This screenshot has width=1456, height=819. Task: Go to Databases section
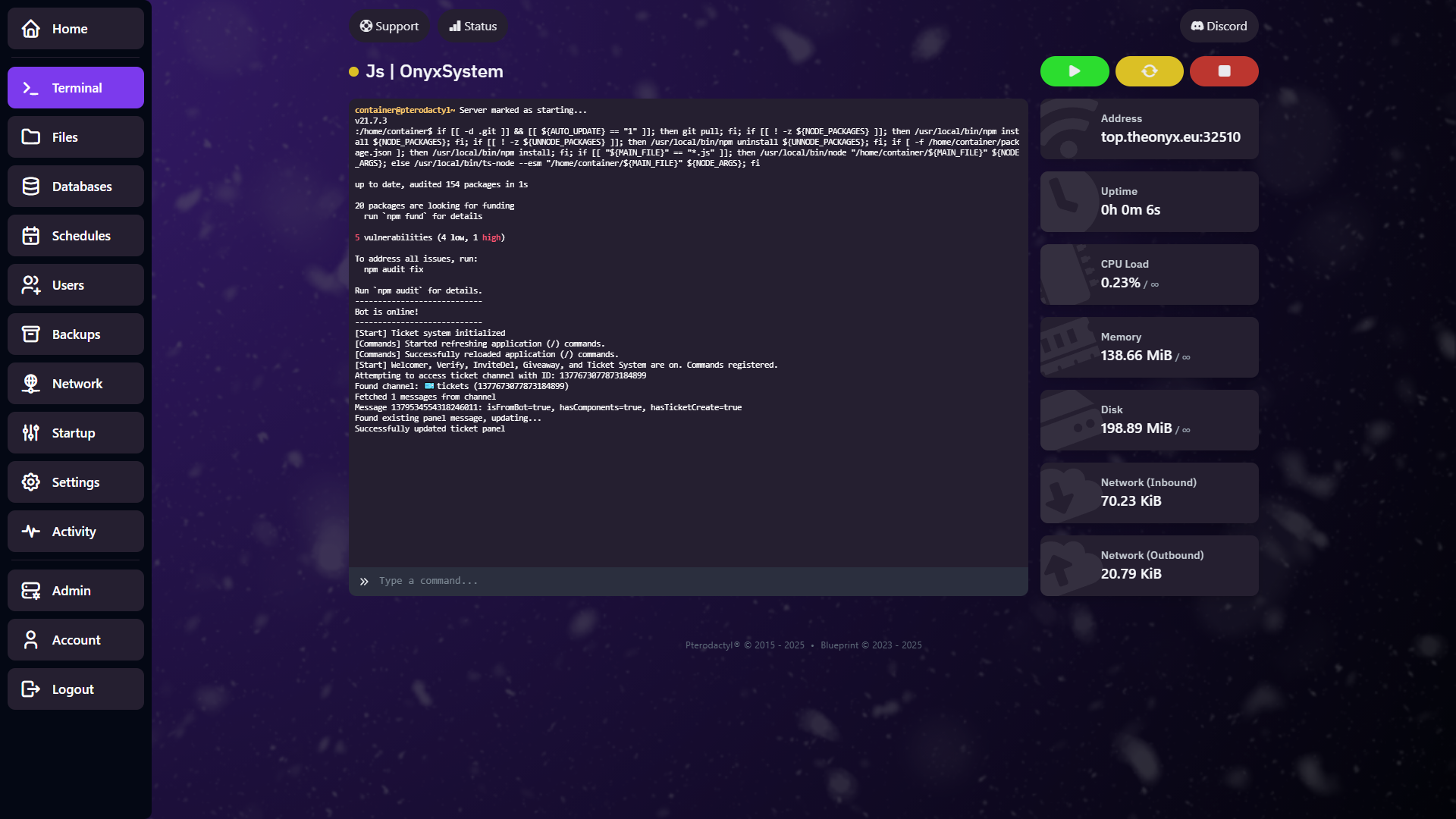(x=76, y=187)
